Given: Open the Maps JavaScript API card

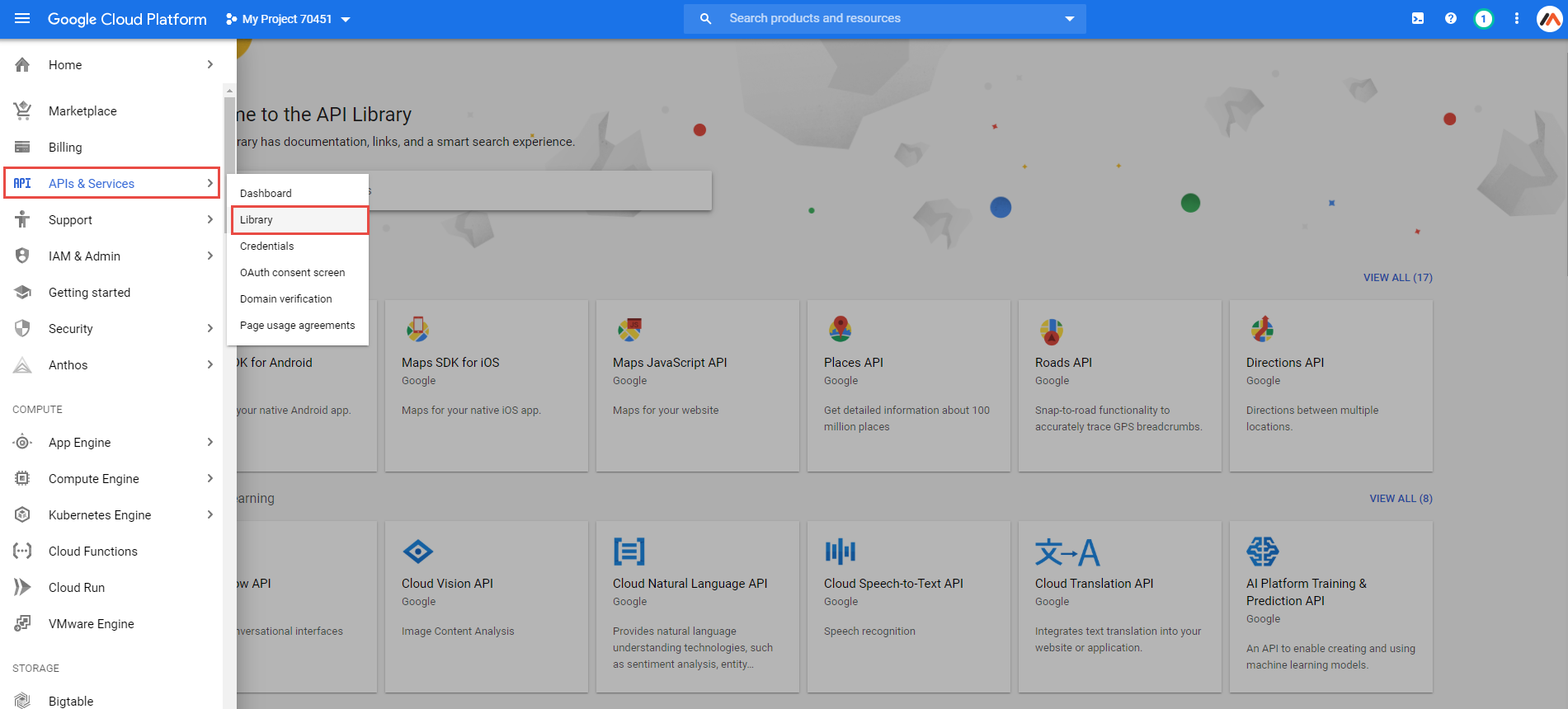Looking at the screenshot, I should click(698, 386).
